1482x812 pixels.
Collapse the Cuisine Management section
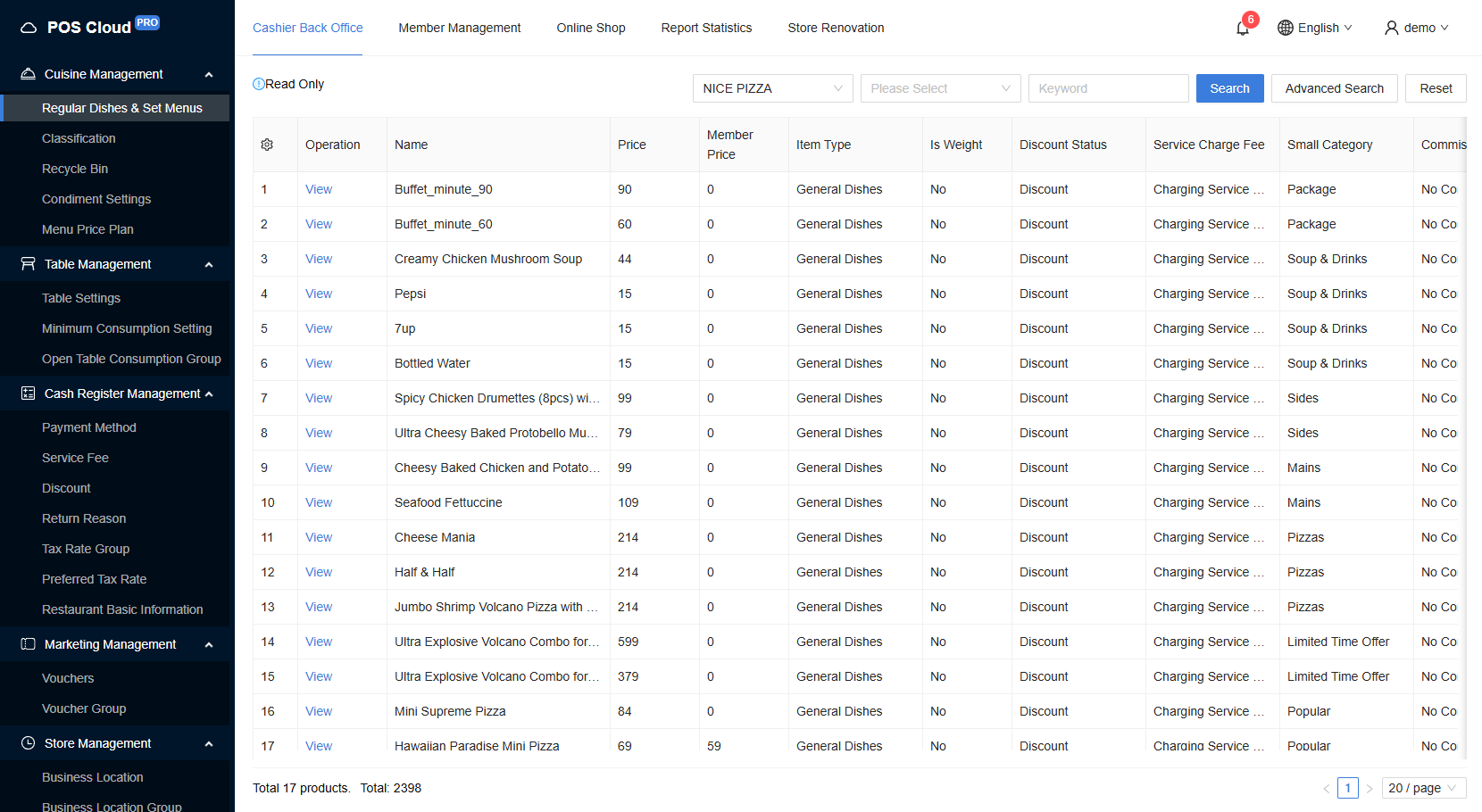[209, 74]
